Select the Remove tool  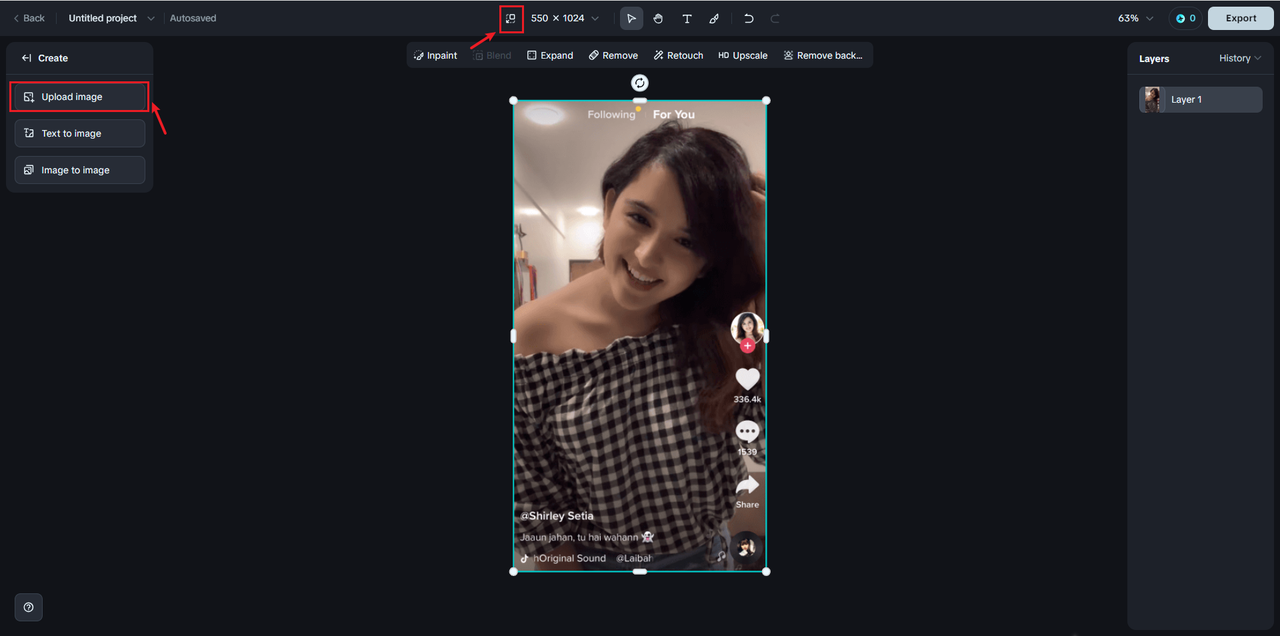613,55
